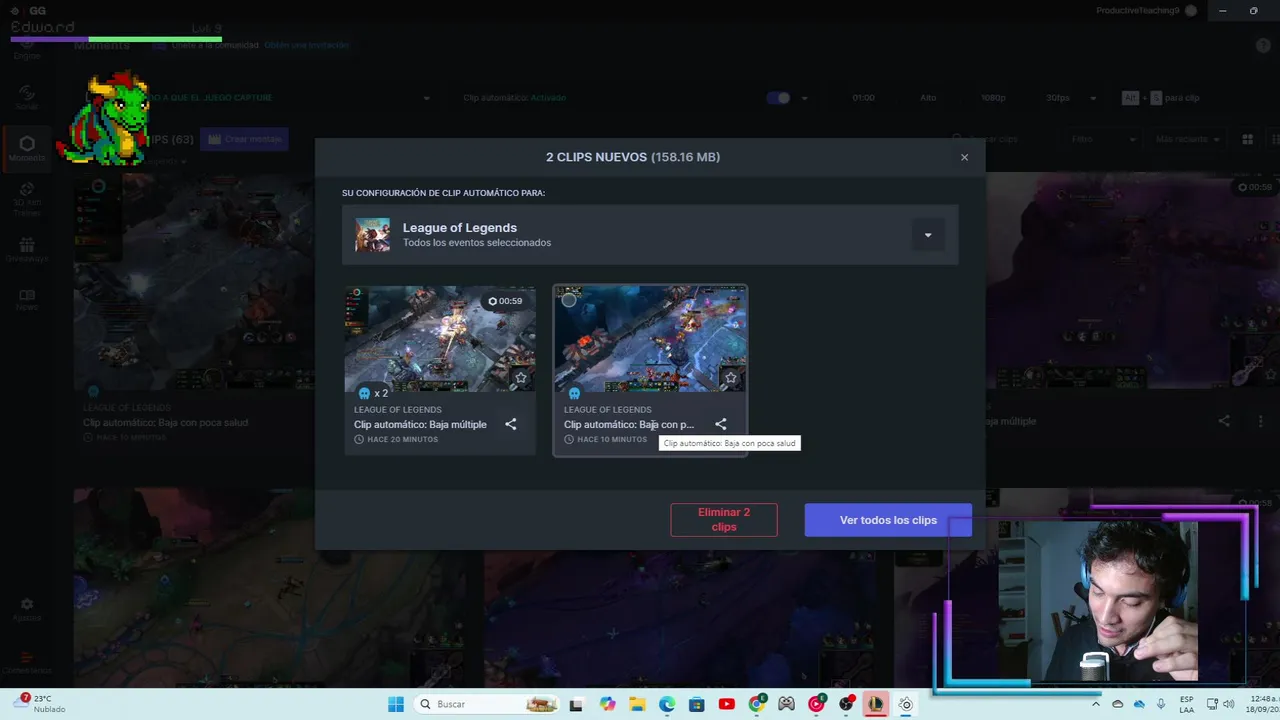The image size is (1280, 720).
Task: Expand the League of Legends game dropdown
Action: click(927, 235)
